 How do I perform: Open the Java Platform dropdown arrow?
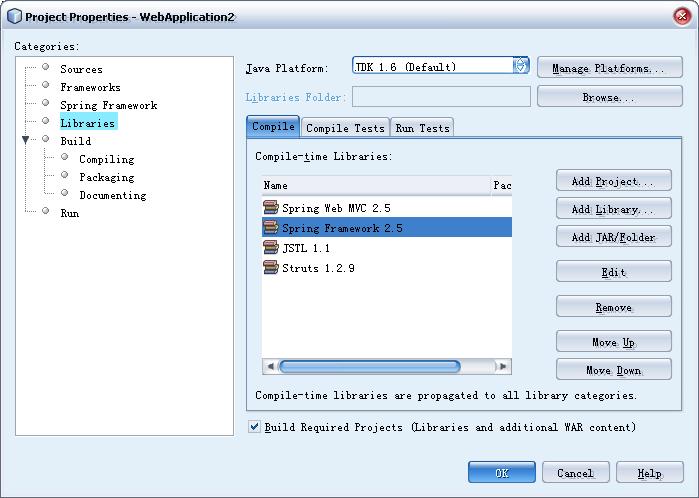[521, 66]
